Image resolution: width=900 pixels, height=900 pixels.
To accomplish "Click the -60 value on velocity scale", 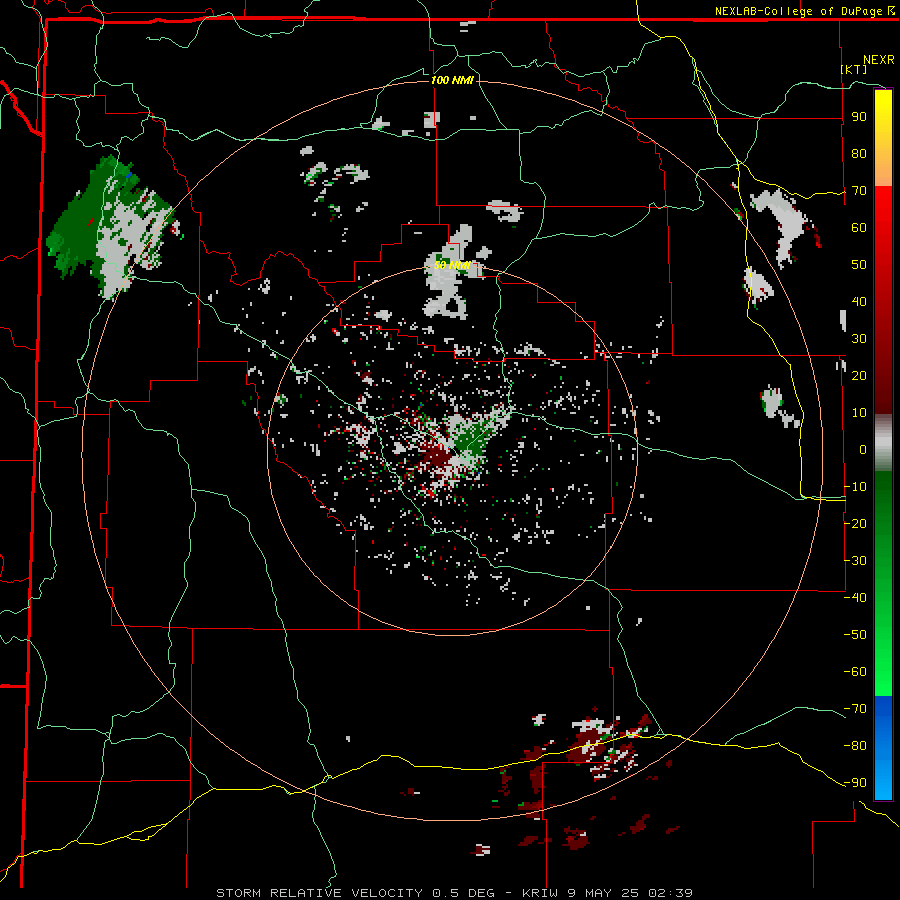I will coord(855,672).
